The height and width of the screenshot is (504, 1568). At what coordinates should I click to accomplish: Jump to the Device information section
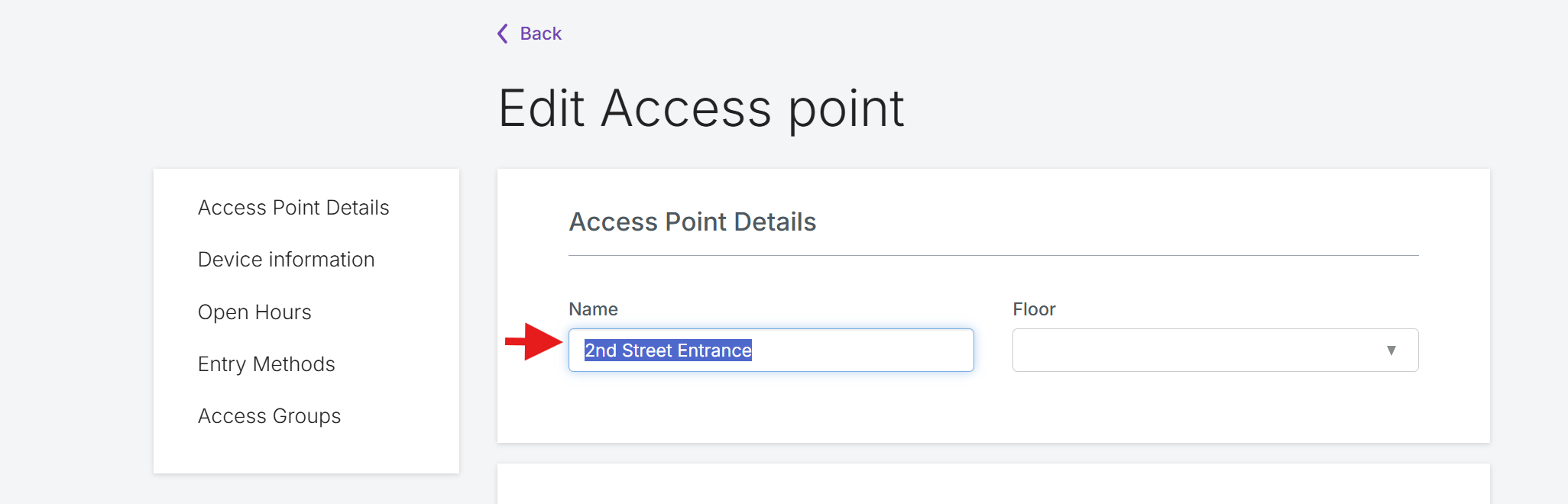click(286, 260)
